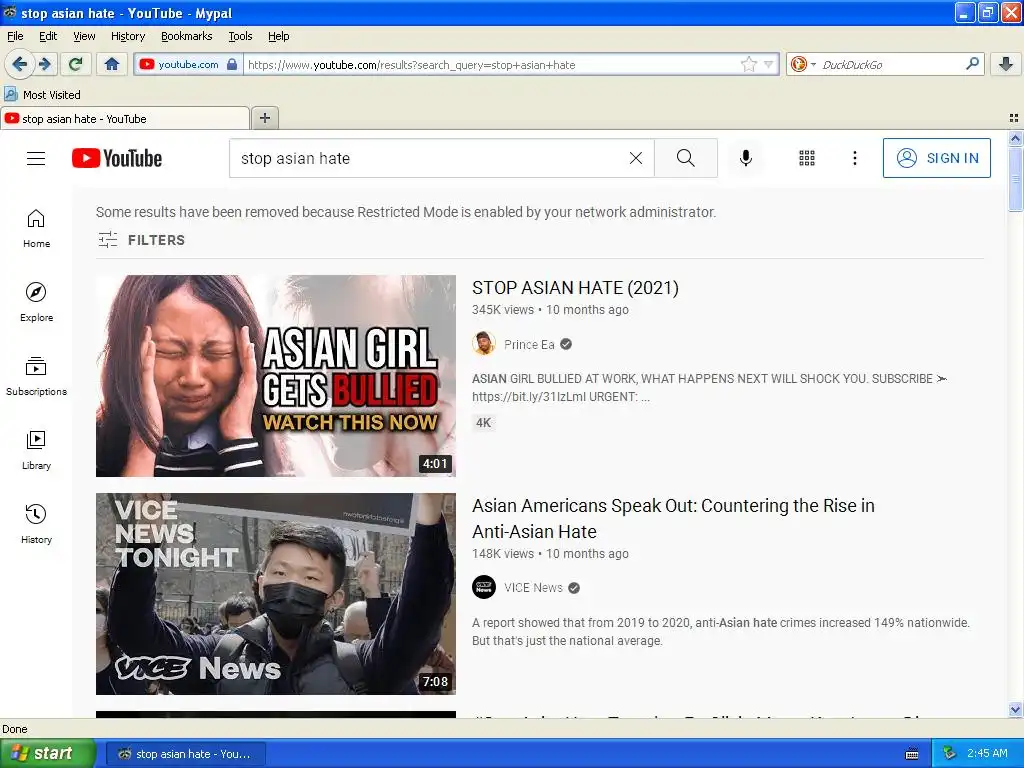Reload the page with the refresh icon

76,64
